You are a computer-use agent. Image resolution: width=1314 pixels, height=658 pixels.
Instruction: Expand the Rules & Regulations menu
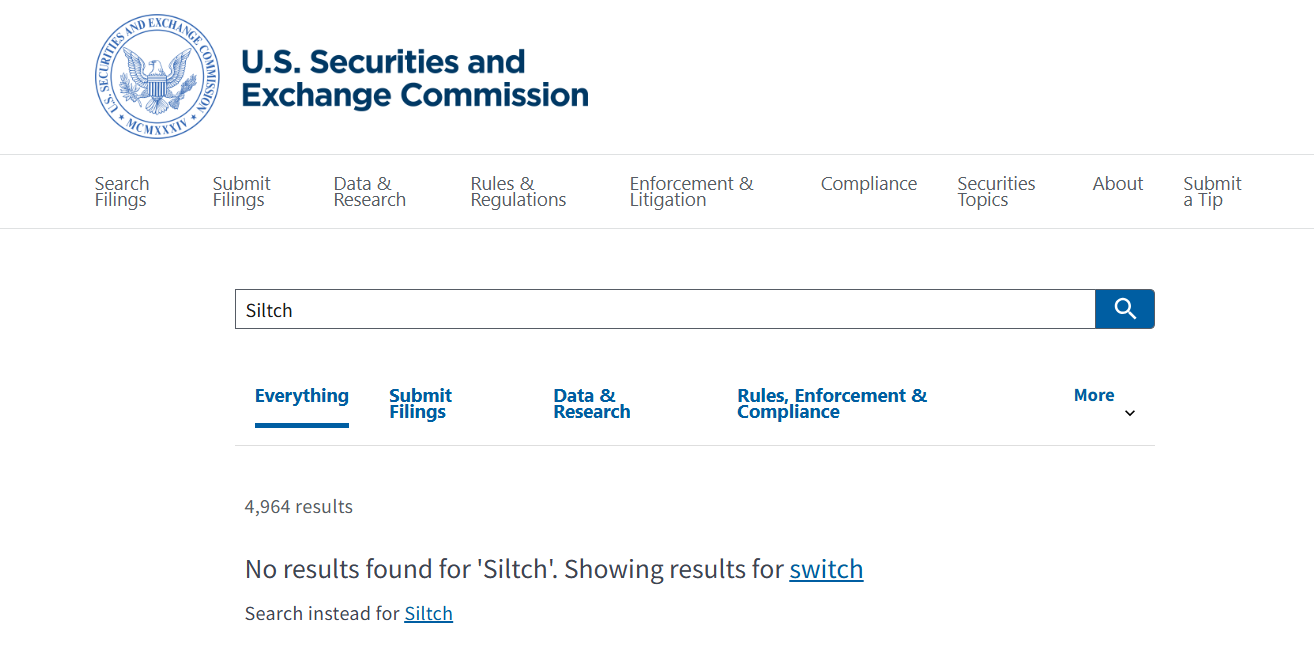tap(518, 192)
